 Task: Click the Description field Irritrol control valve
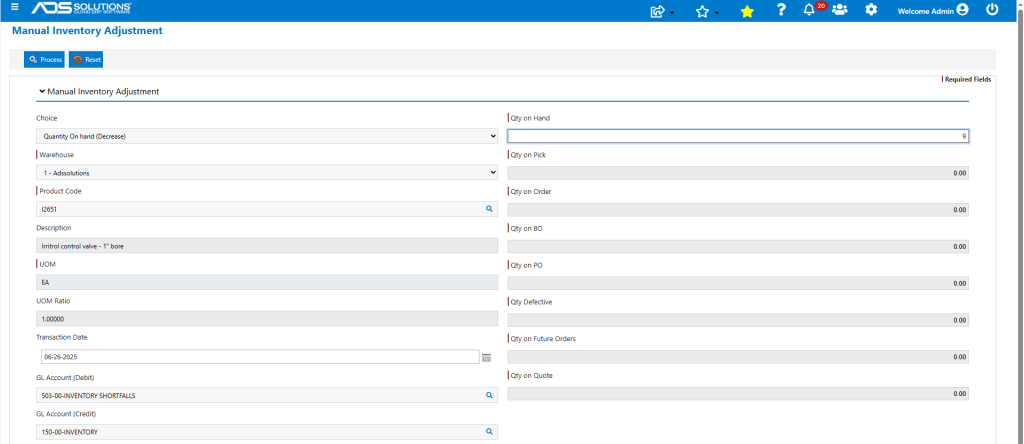point(266,246)
